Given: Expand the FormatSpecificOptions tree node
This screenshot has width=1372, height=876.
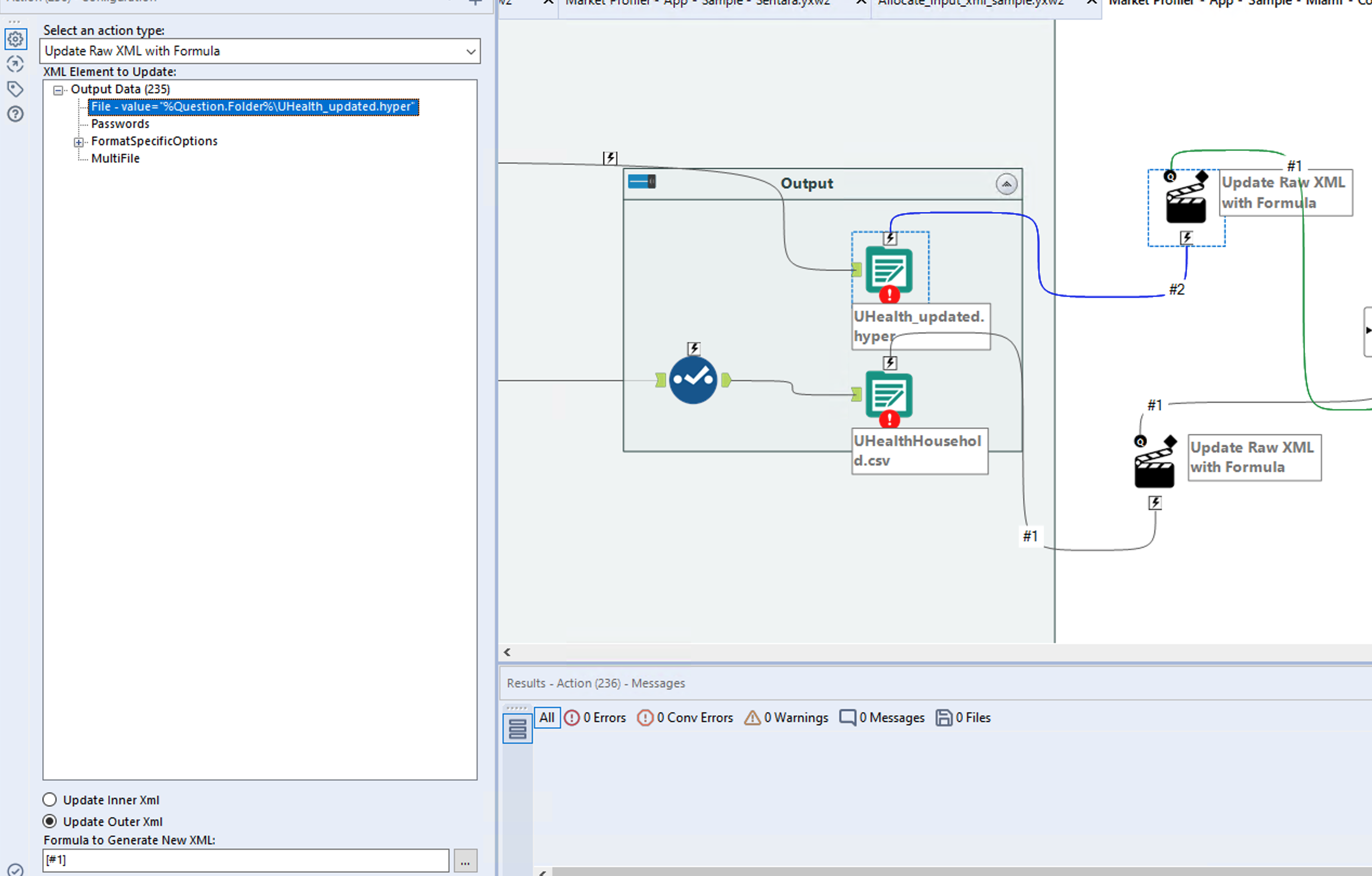Looking at the screenshot, I should (x=79, y=142).
